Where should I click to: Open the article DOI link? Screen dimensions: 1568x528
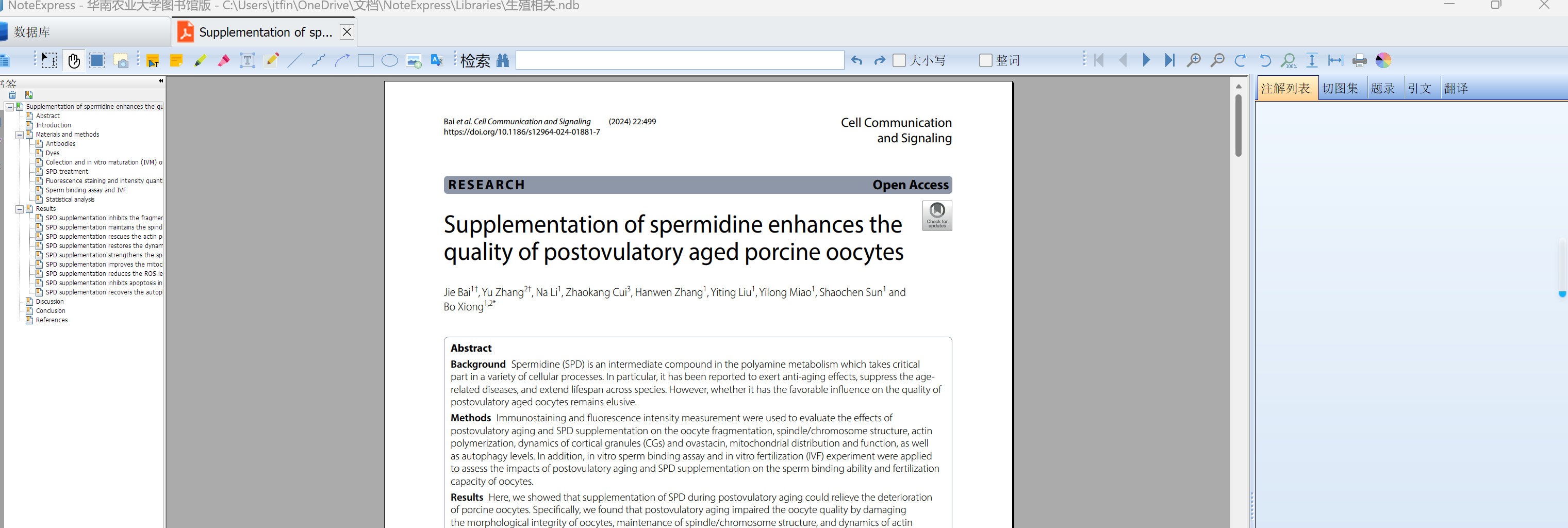click(521, 131)
